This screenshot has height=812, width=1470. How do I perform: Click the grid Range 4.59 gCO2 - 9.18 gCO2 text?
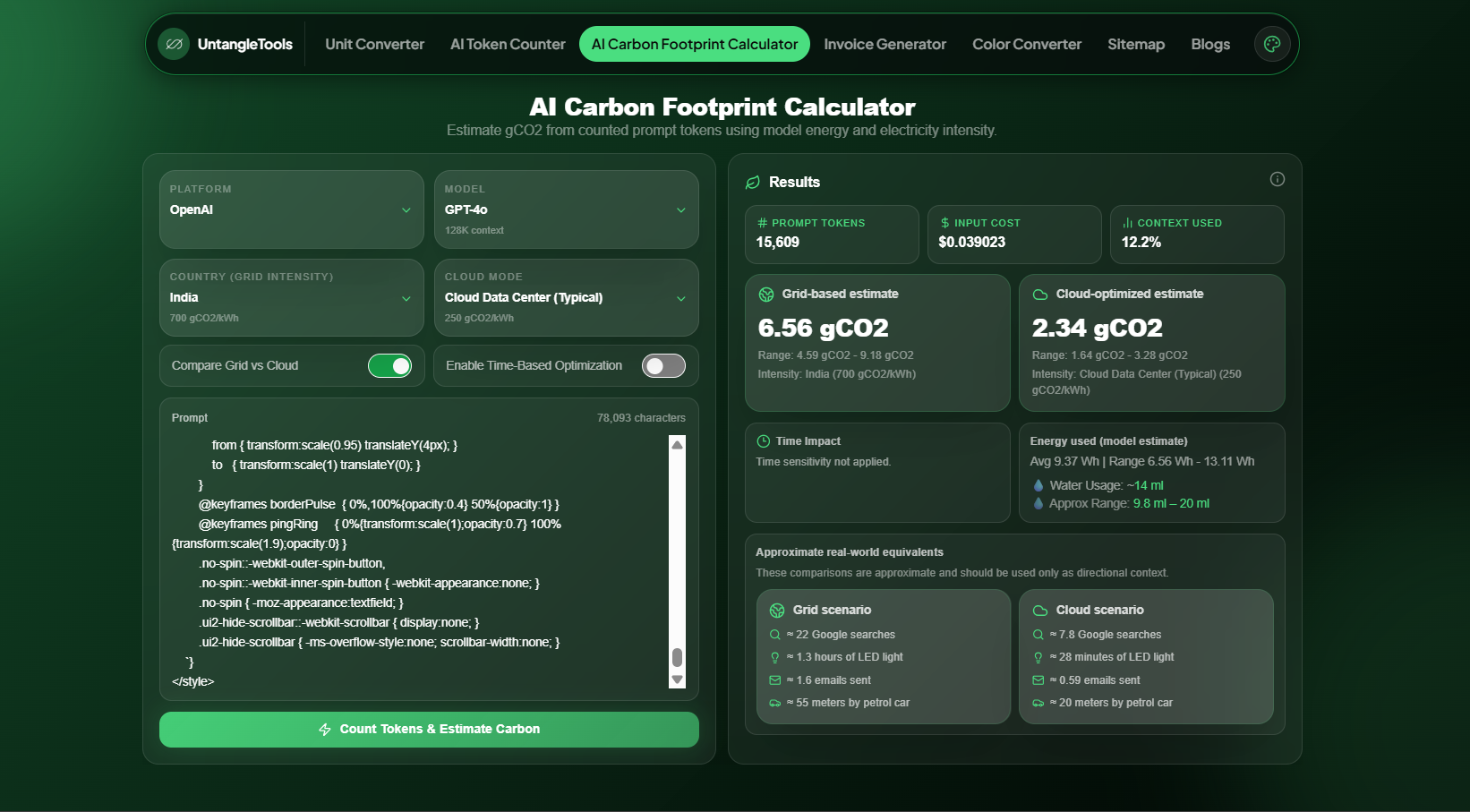(836, 355)
